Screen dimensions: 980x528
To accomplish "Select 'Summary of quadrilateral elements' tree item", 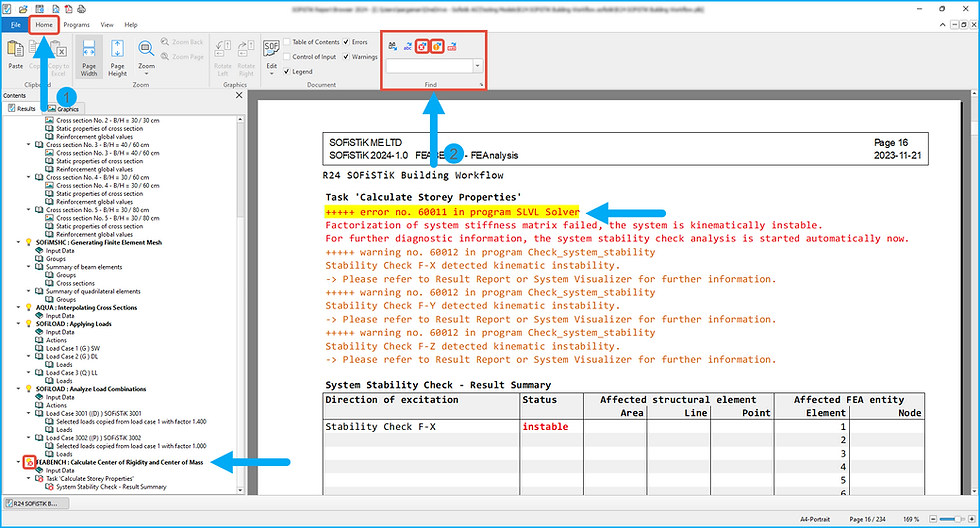I will tap(93, 291).
